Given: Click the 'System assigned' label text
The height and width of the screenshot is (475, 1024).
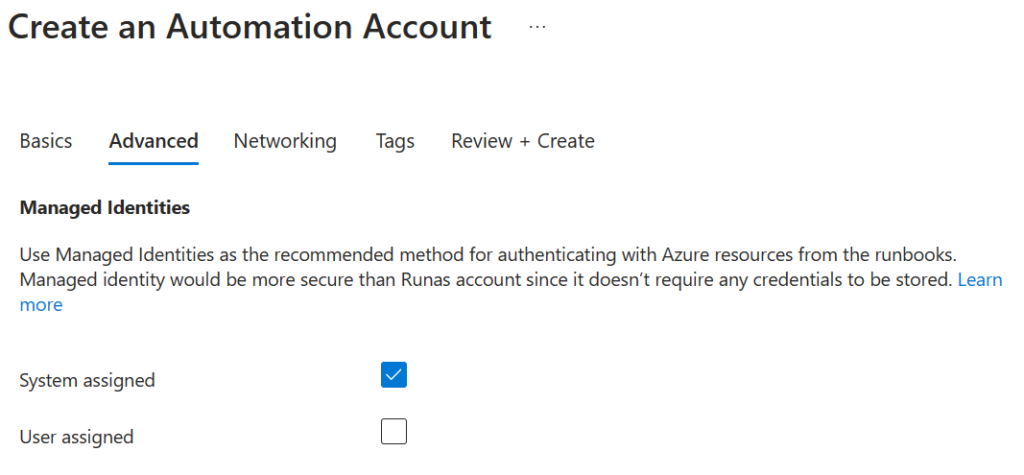Looking at the screenshot, I should (x=87, y=380).
